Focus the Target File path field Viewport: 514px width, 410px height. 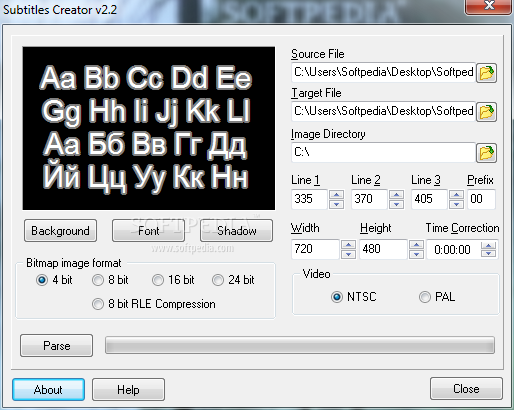click(383, 112)
